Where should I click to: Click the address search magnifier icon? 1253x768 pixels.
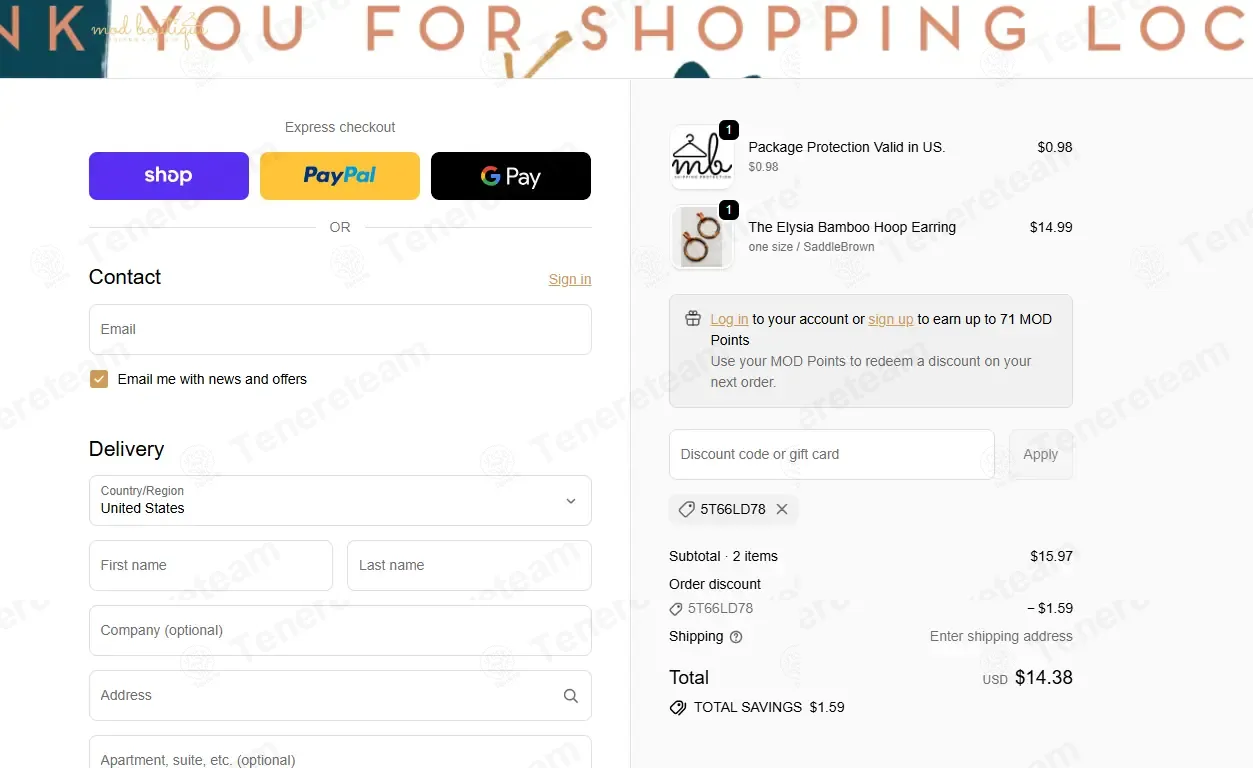570,696
